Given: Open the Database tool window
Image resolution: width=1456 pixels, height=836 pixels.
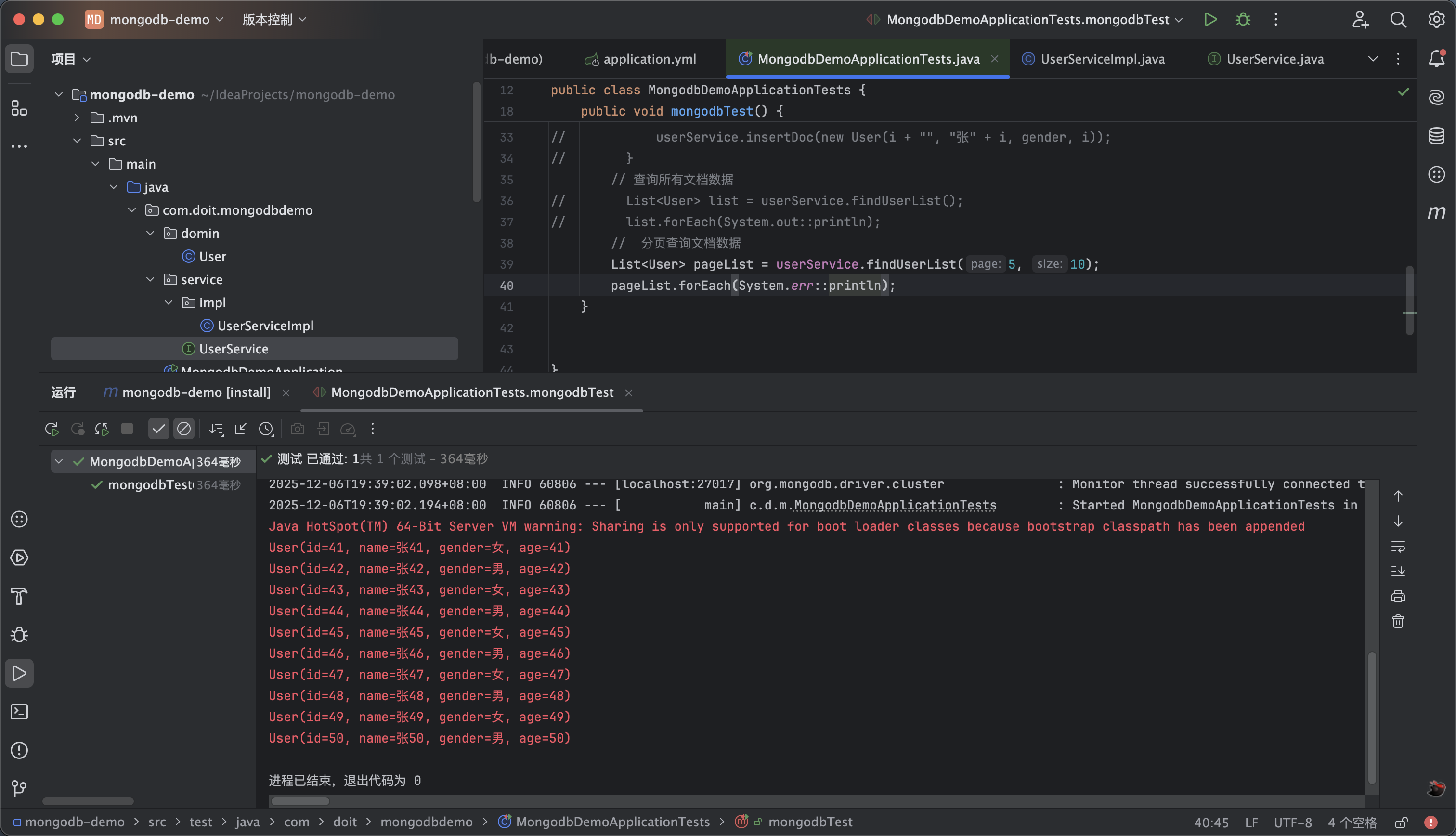Looking at the screenshot, I should tap(1436, 135).
